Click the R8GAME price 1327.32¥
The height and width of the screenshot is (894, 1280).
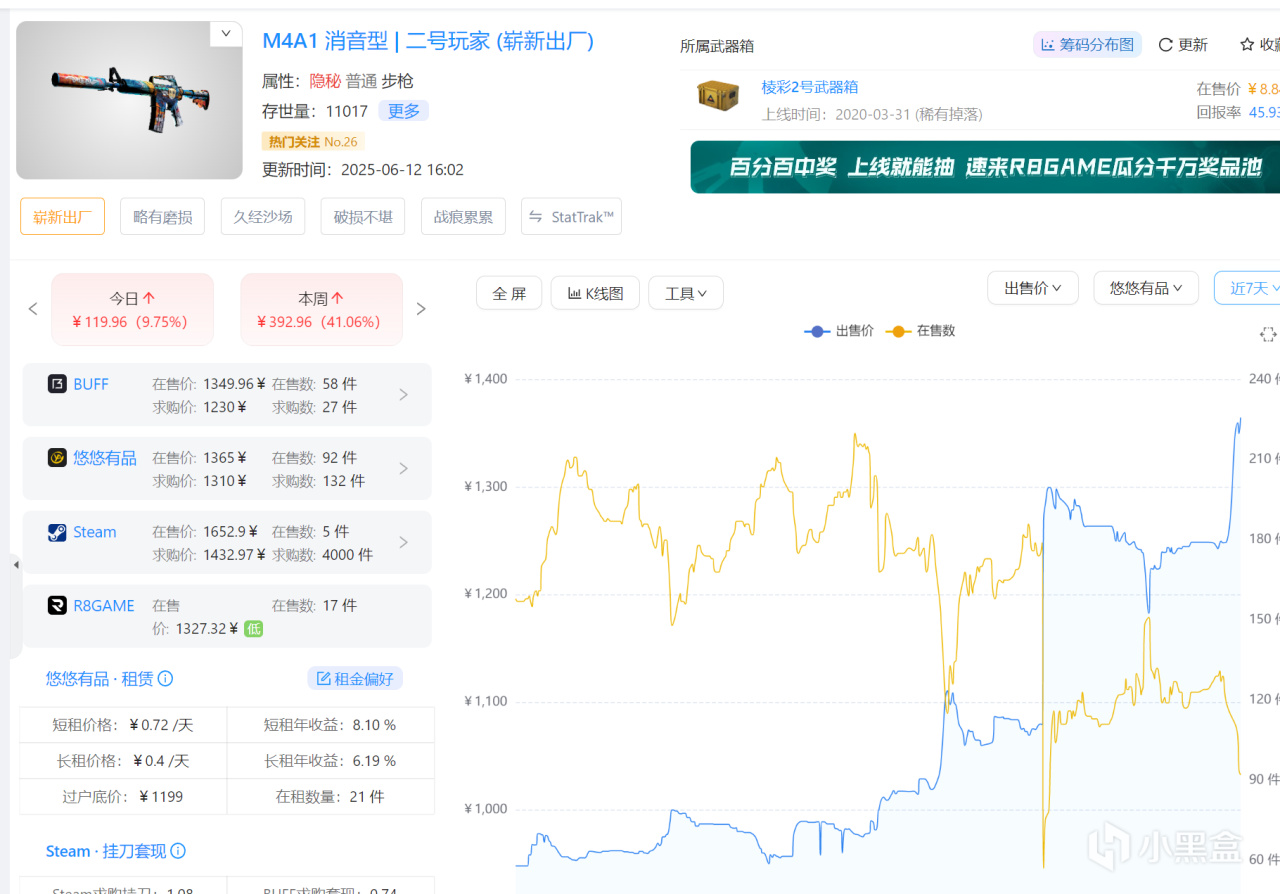pyautogui.click(x=205, y=629)
